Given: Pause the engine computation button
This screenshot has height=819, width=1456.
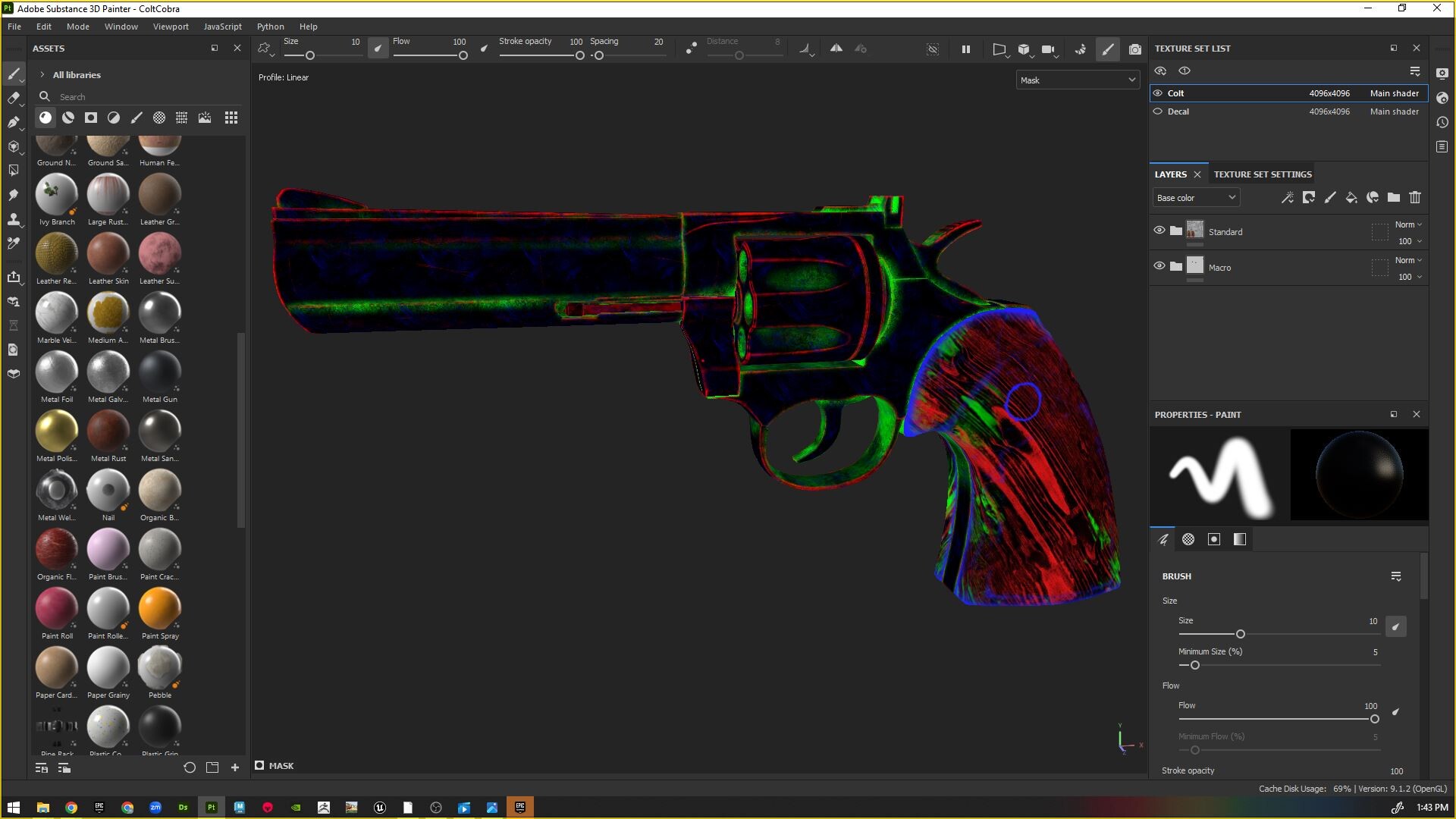Looking at the screenshot, I should click(965, 49).
